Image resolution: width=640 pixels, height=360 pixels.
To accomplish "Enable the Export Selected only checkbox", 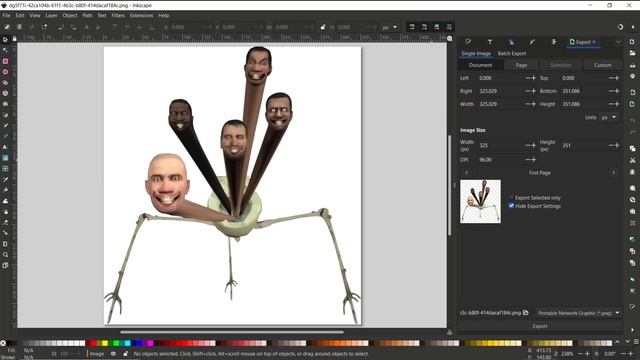I will (x=511, y=198).
